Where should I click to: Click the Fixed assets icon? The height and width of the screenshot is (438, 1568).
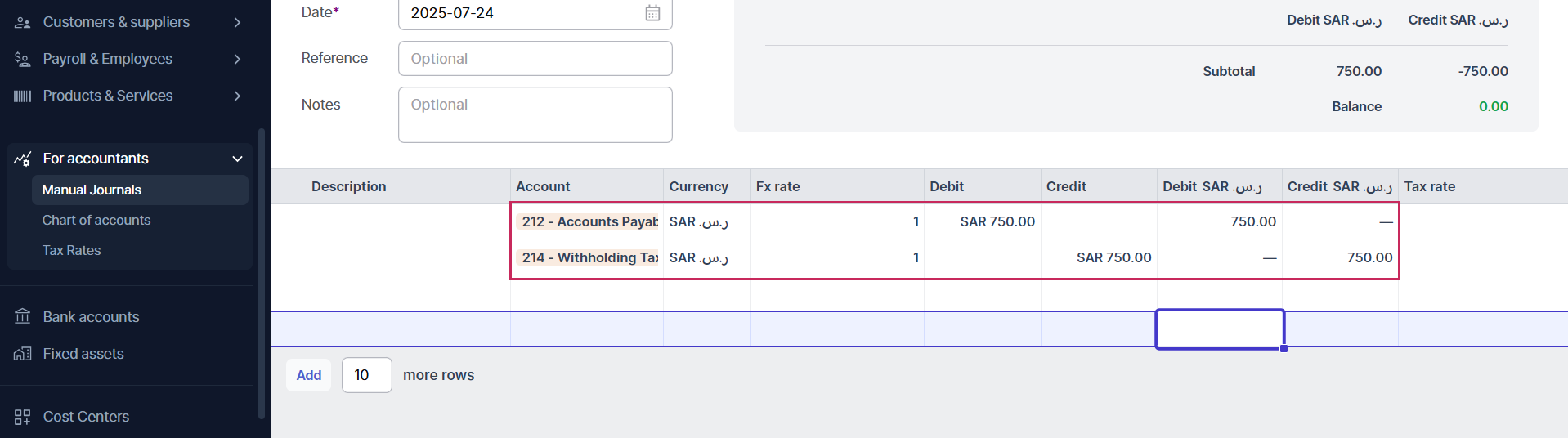point(22,354)
